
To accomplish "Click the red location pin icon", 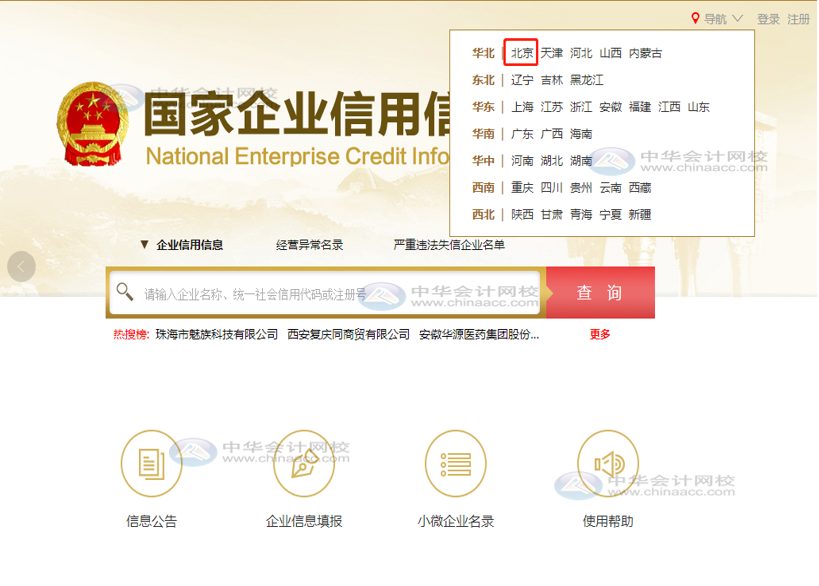I will point(695,18).
